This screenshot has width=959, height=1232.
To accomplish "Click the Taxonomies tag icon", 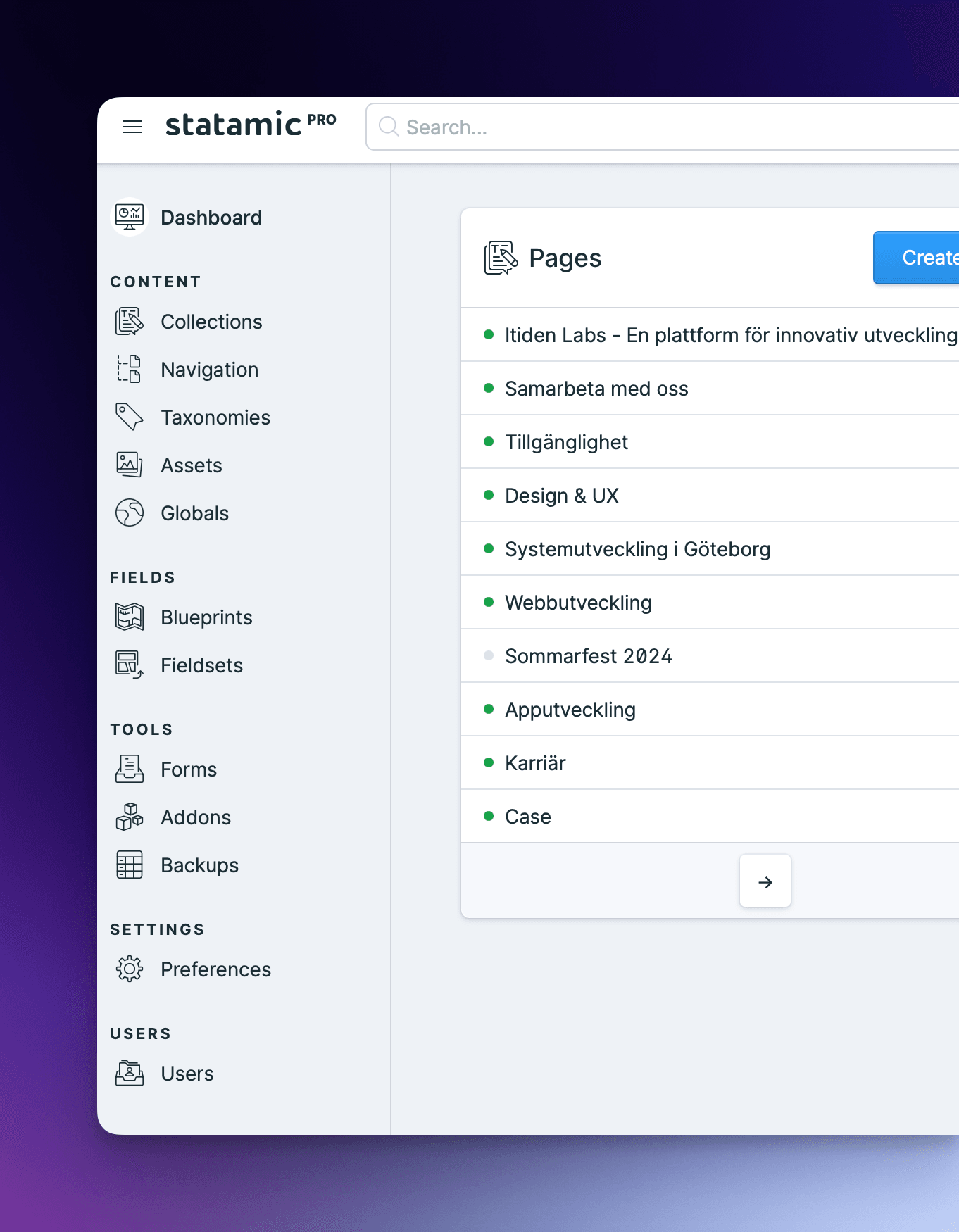I will 130,417.
